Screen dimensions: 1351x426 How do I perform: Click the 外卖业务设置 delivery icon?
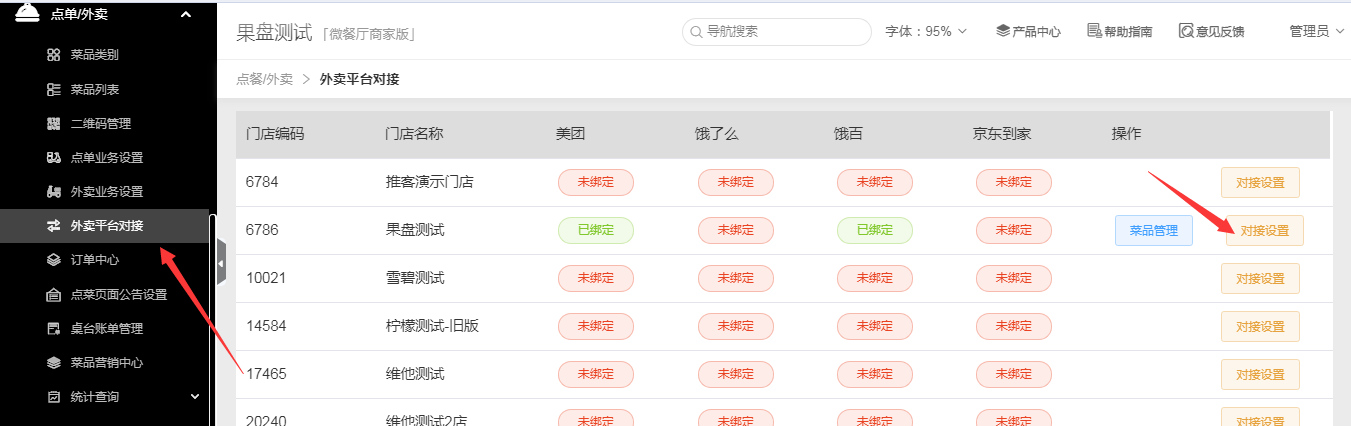[x=54, y=192]
